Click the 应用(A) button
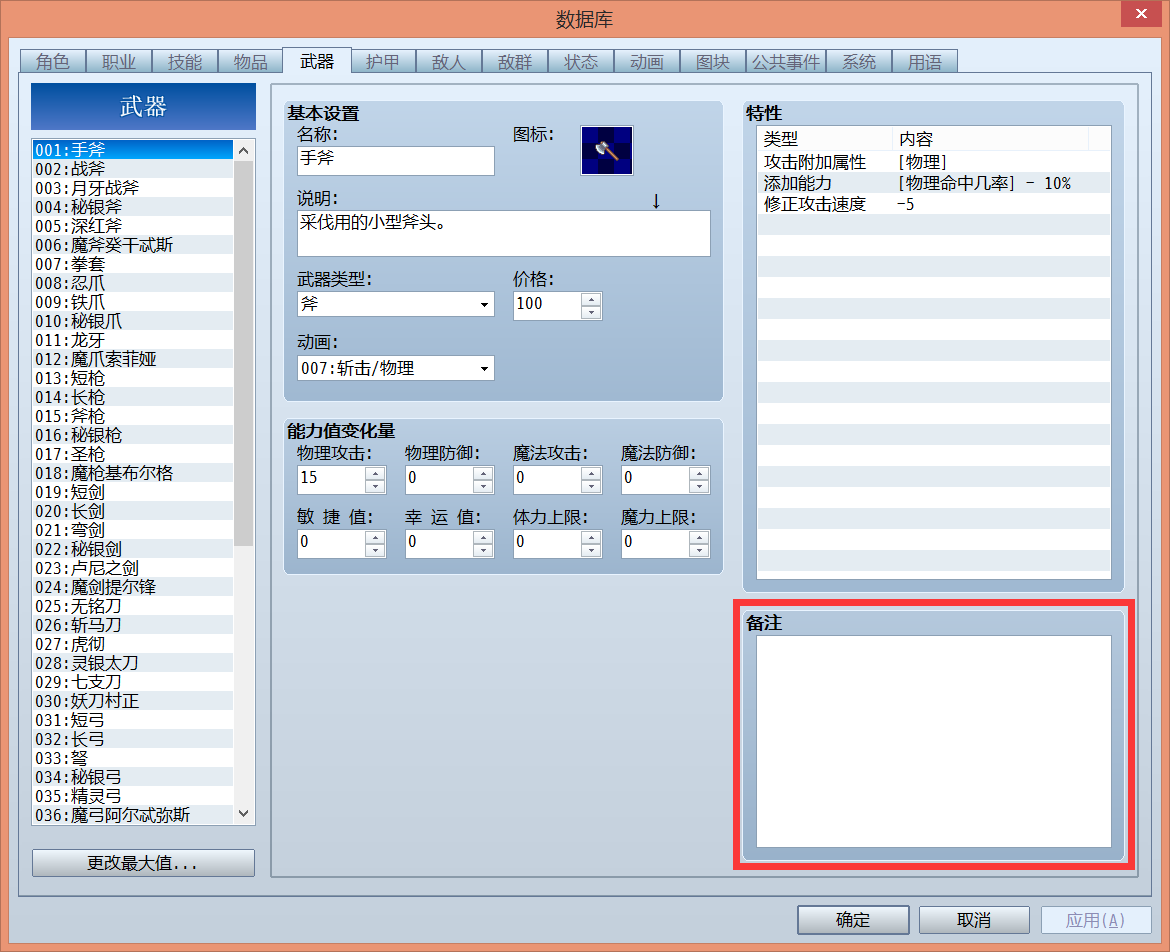Screen dimensions: 1170x952 click(1095, 920)
